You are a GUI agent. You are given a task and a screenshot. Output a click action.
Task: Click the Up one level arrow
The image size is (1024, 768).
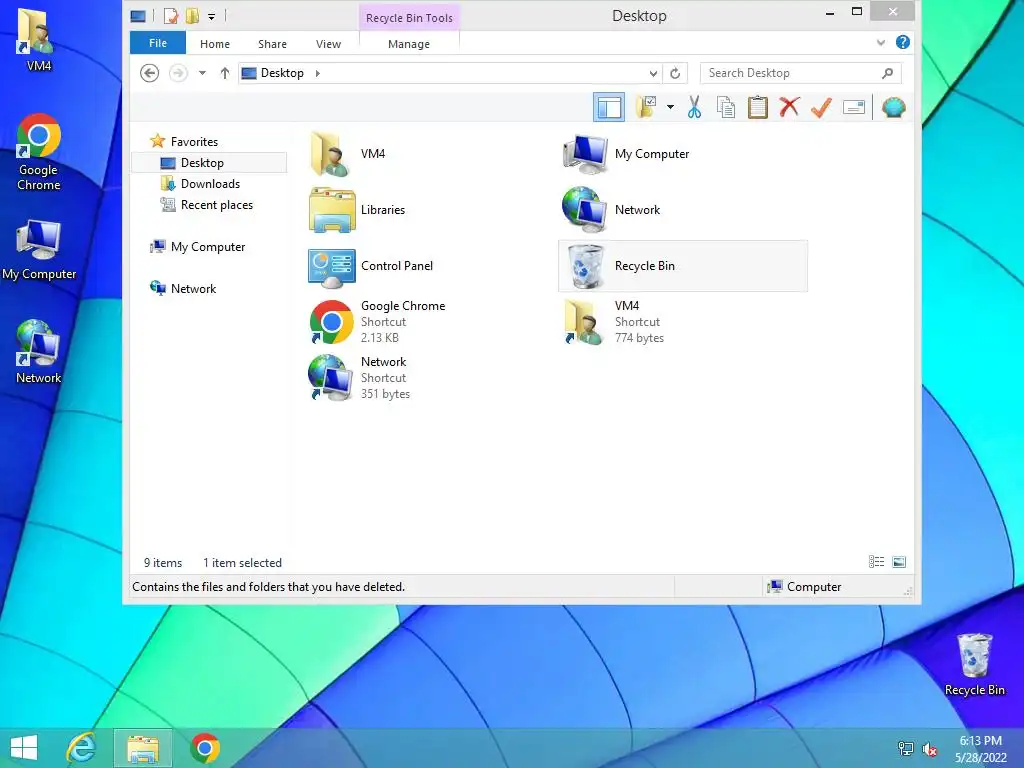point(225,73)
